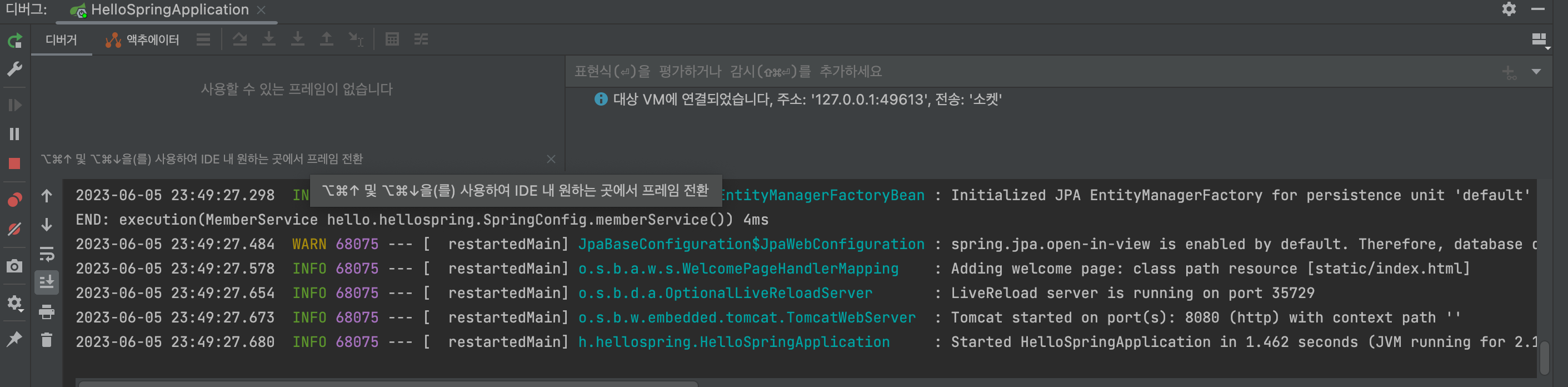
Task: Click the Step Into icon
Action: (x=268, y=39)
